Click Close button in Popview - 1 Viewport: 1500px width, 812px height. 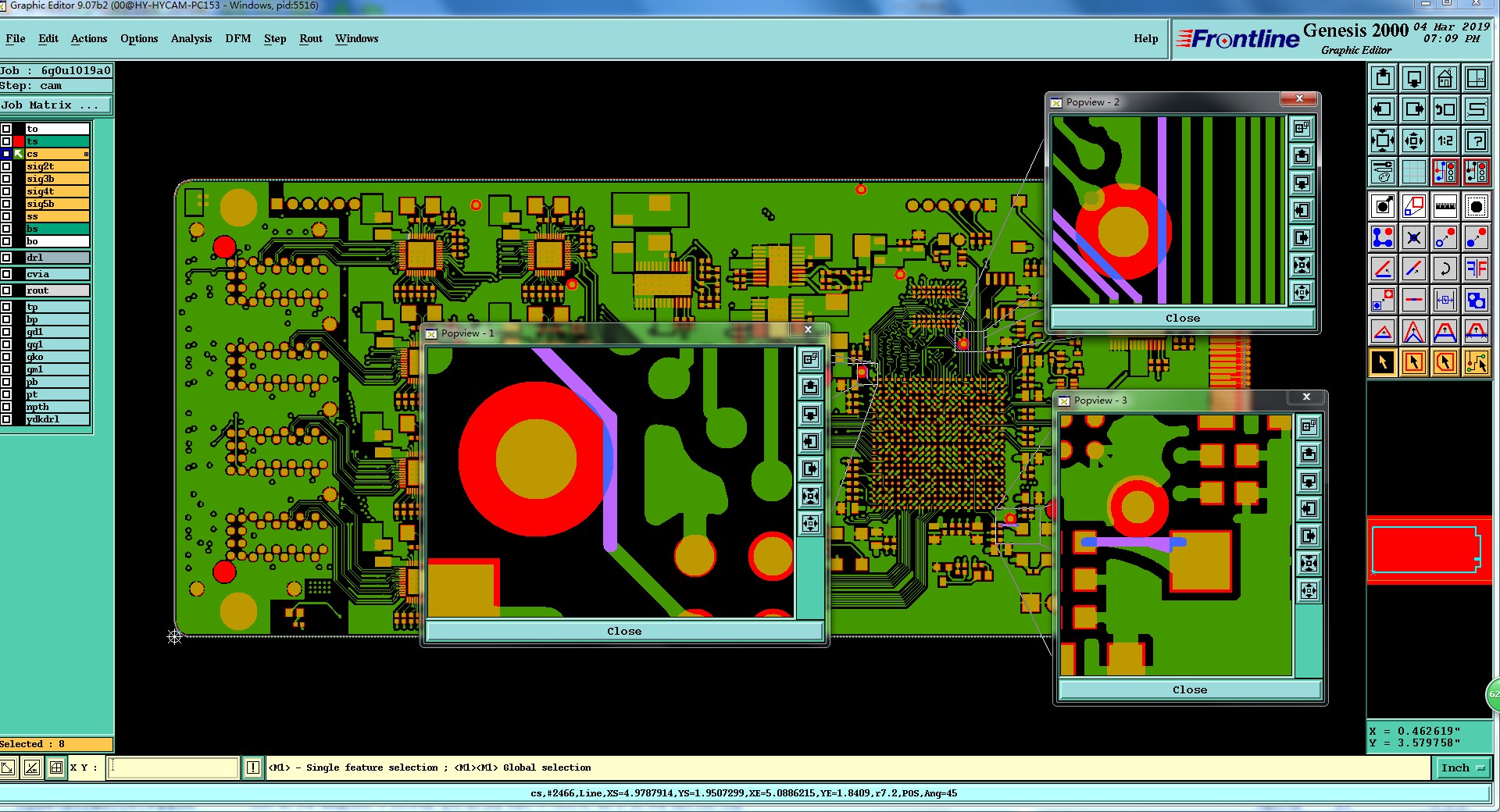click(x=624, y=631)
